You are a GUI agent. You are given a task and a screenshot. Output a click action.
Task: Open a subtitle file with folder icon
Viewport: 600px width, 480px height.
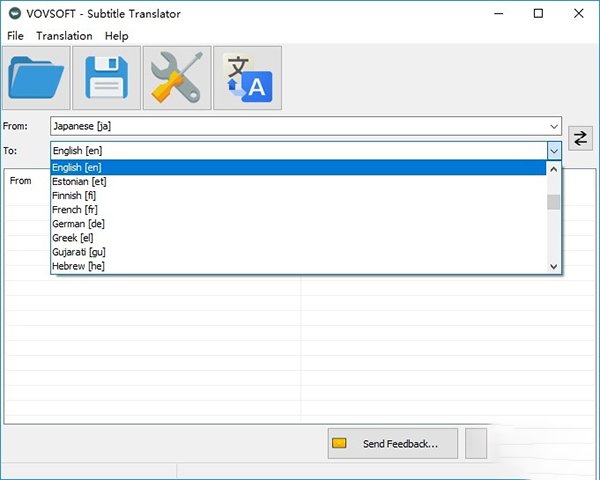click(36, 78)
